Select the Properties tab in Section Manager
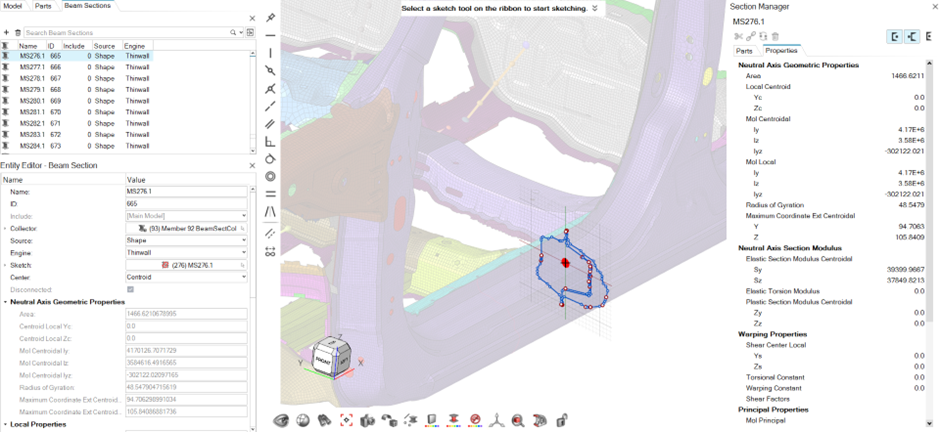 pyautogui.click(x=780, y=51)
